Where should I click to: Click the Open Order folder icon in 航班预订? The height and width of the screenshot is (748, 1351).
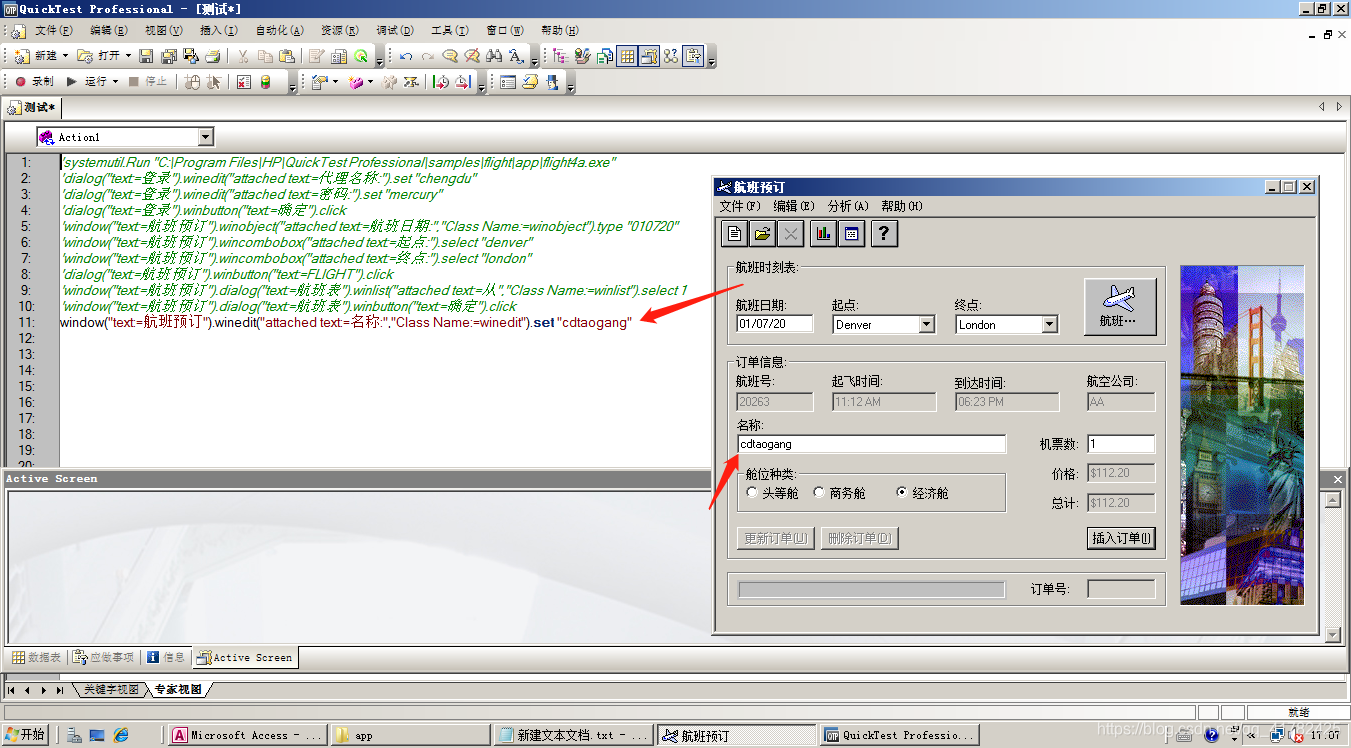(763, 233)
